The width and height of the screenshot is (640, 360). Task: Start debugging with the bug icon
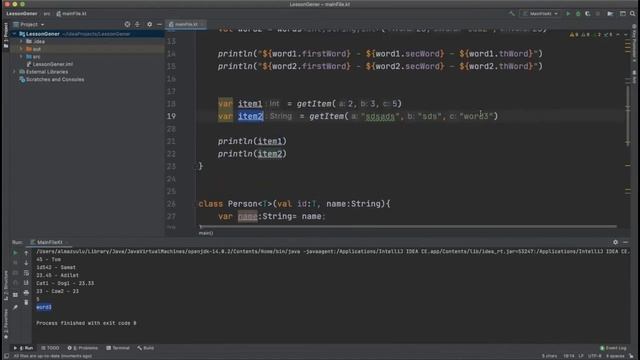click(x=578, y=13)
